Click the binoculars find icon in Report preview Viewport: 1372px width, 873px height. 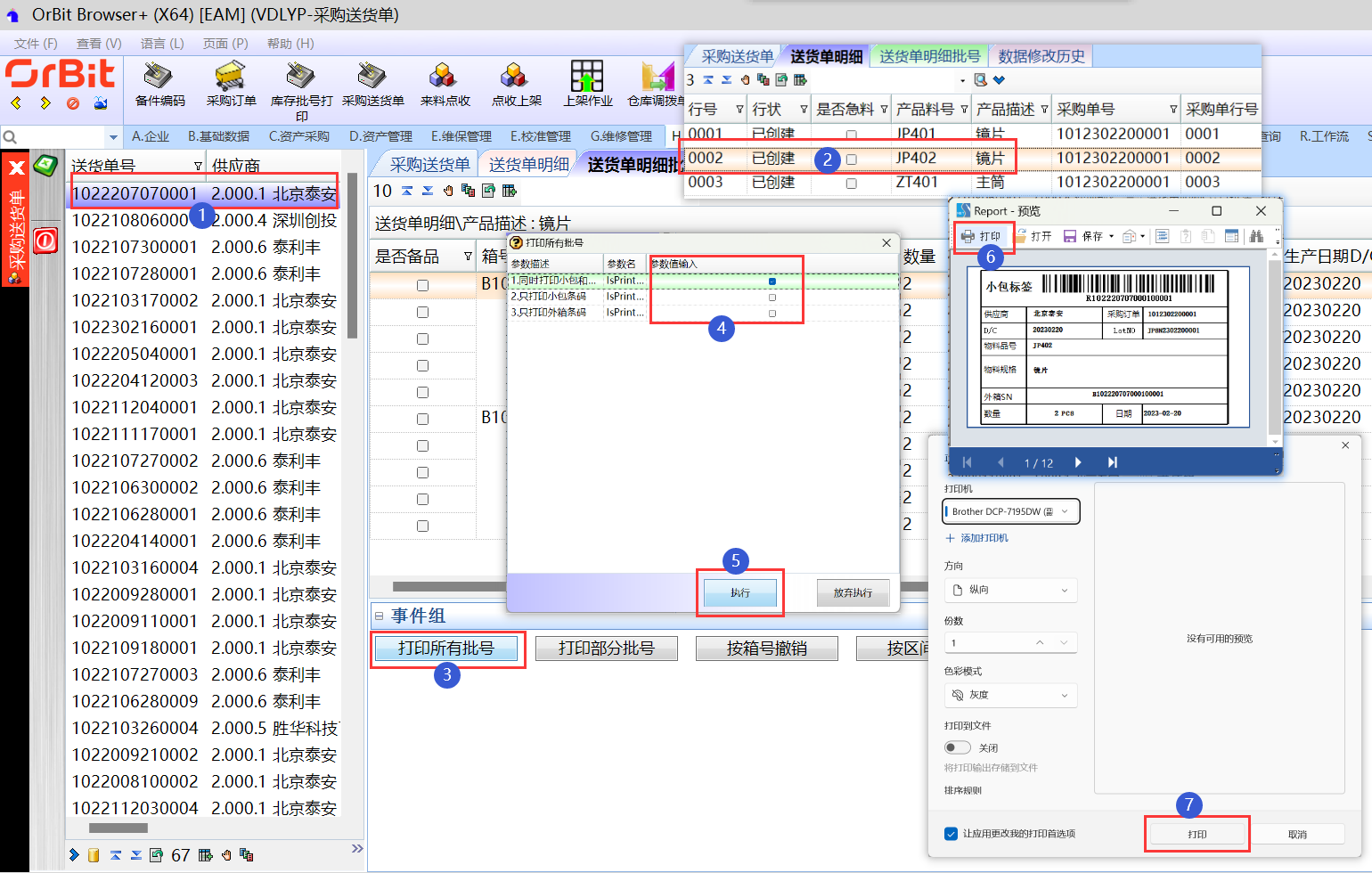point(1256,236)
